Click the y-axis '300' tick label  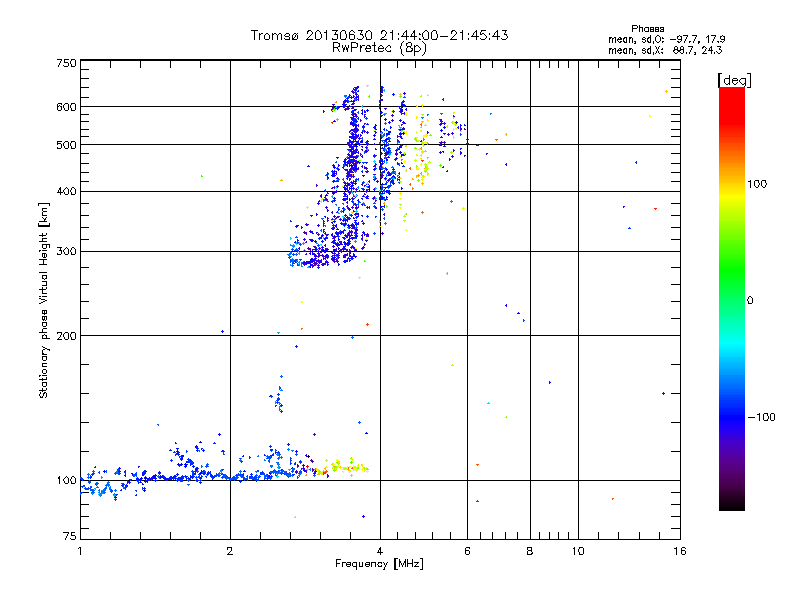point(66,252)
